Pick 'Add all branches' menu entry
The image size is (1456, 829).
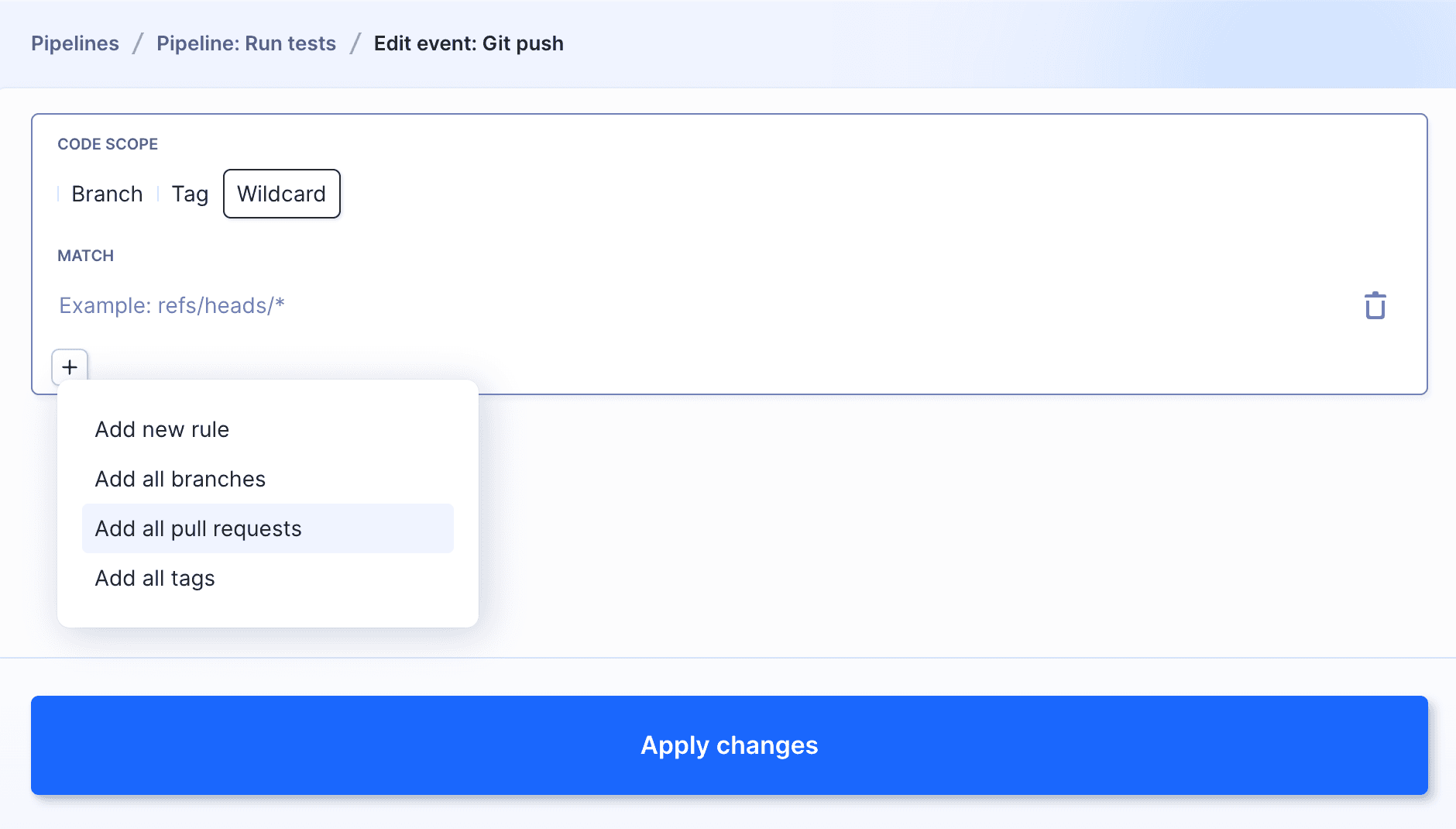click(x=180, y=479)
